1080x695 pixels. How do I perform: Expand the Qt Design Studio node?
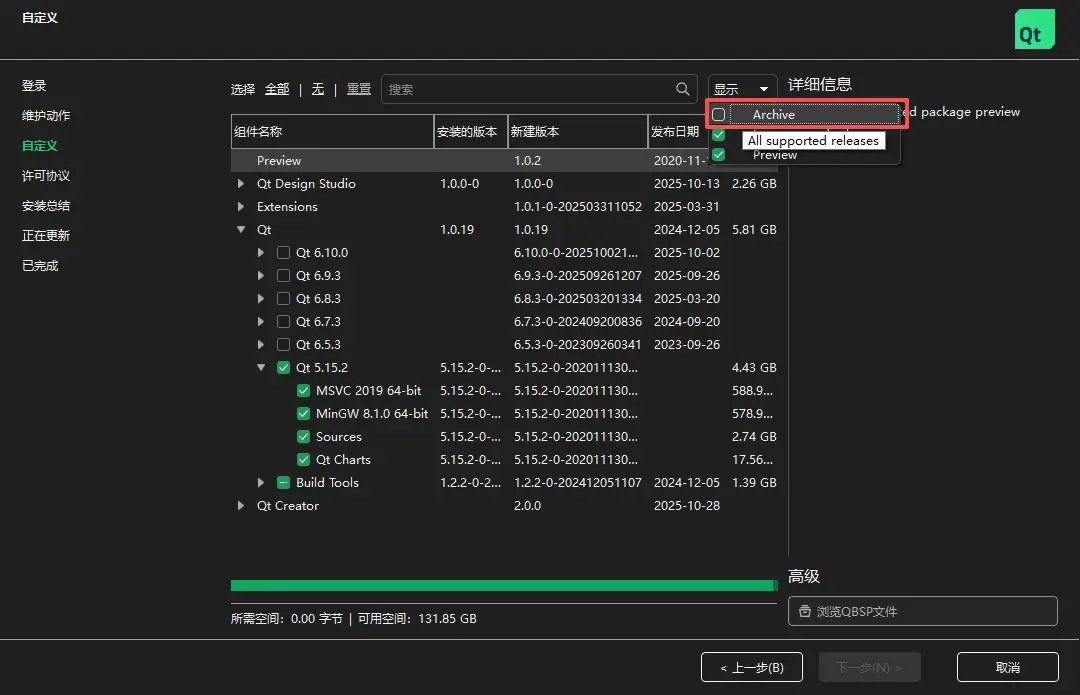(240, 184)
